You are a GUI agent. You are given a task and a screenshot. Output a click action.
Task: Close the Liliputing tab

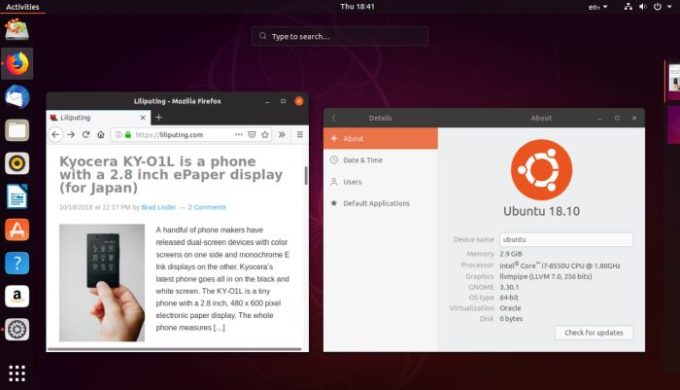(x=143, y=118)
